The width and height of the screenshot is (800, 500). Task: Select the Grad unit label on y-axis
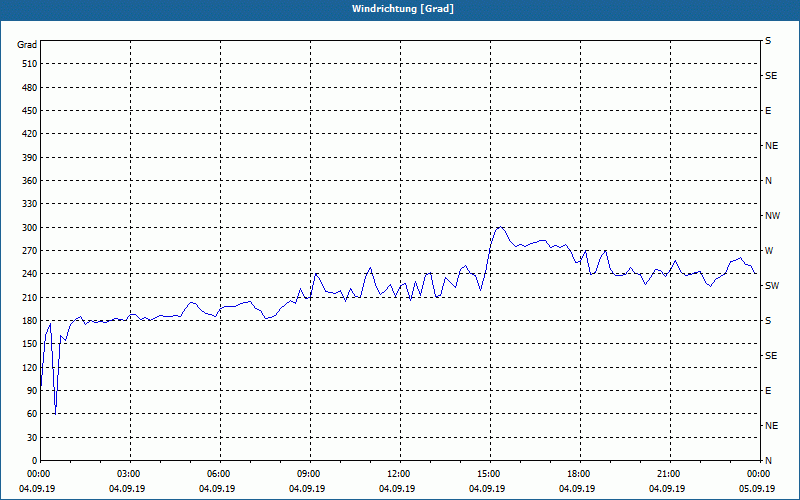(27, 45)
